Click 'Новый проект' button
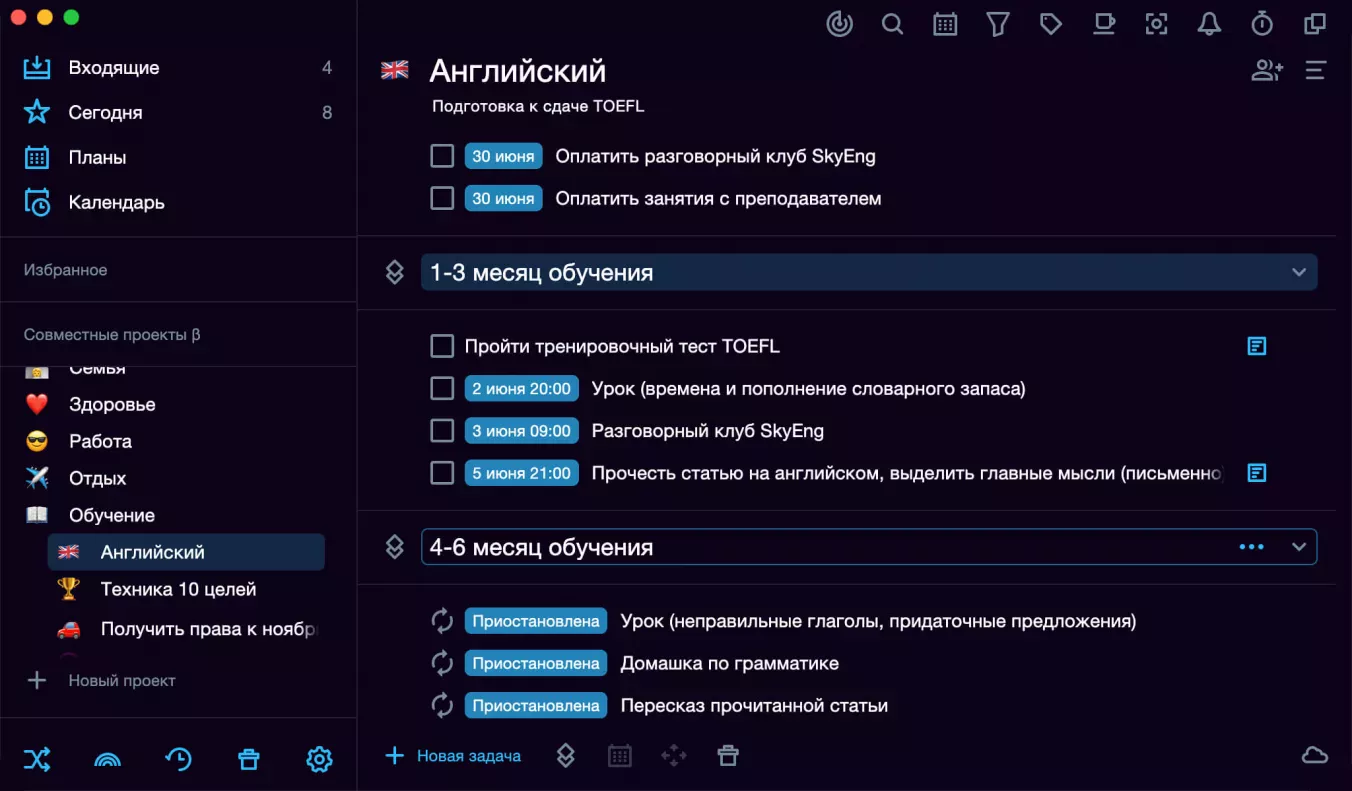 [100, 680]
